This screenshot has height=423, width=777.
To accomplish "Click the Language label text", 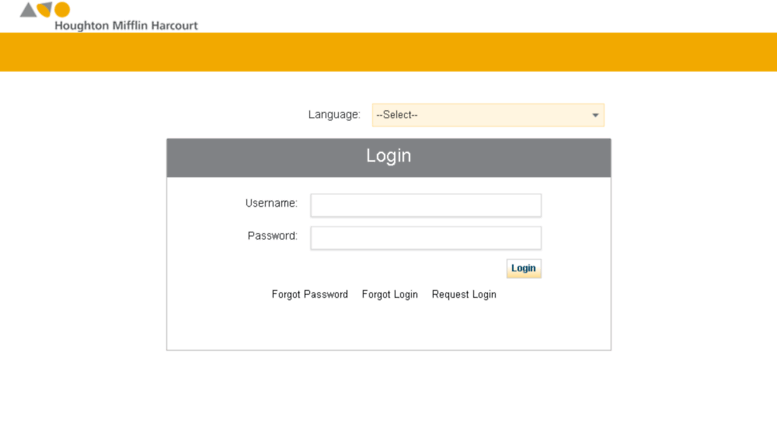I will 334,114.
